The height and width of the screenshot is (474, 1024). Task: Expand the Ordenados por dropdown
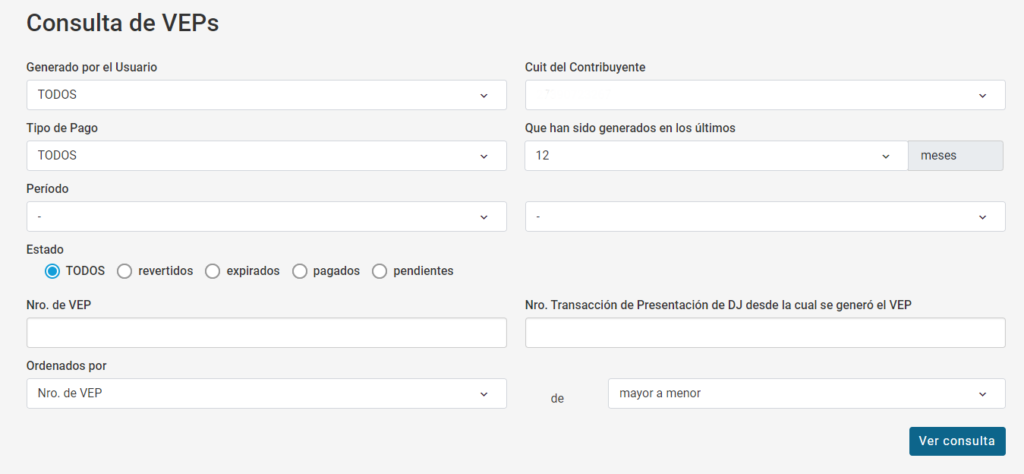(x=266, y=394)
